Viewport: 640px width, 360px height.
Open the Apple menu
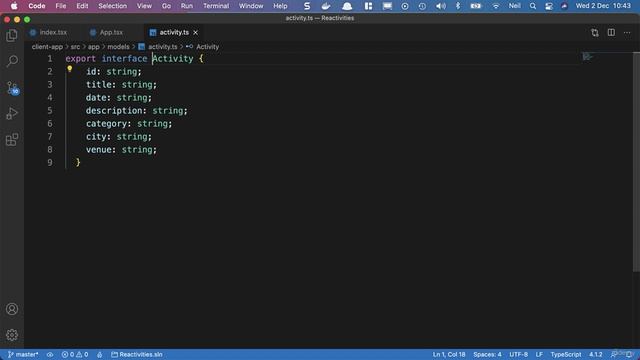pyautogui.click(x=14, y=6)
